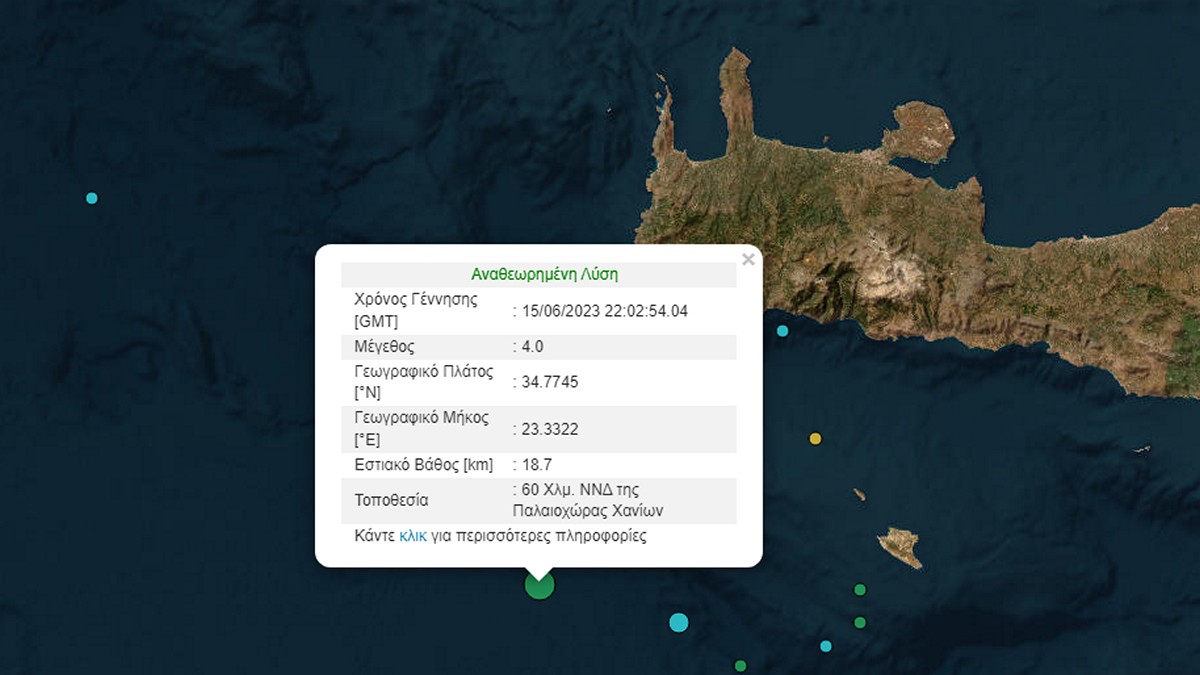Viewport: 1200px width, 675px height.
Task: Select the large green epicenter marker below popup
Action: click(x=539, y=585)
